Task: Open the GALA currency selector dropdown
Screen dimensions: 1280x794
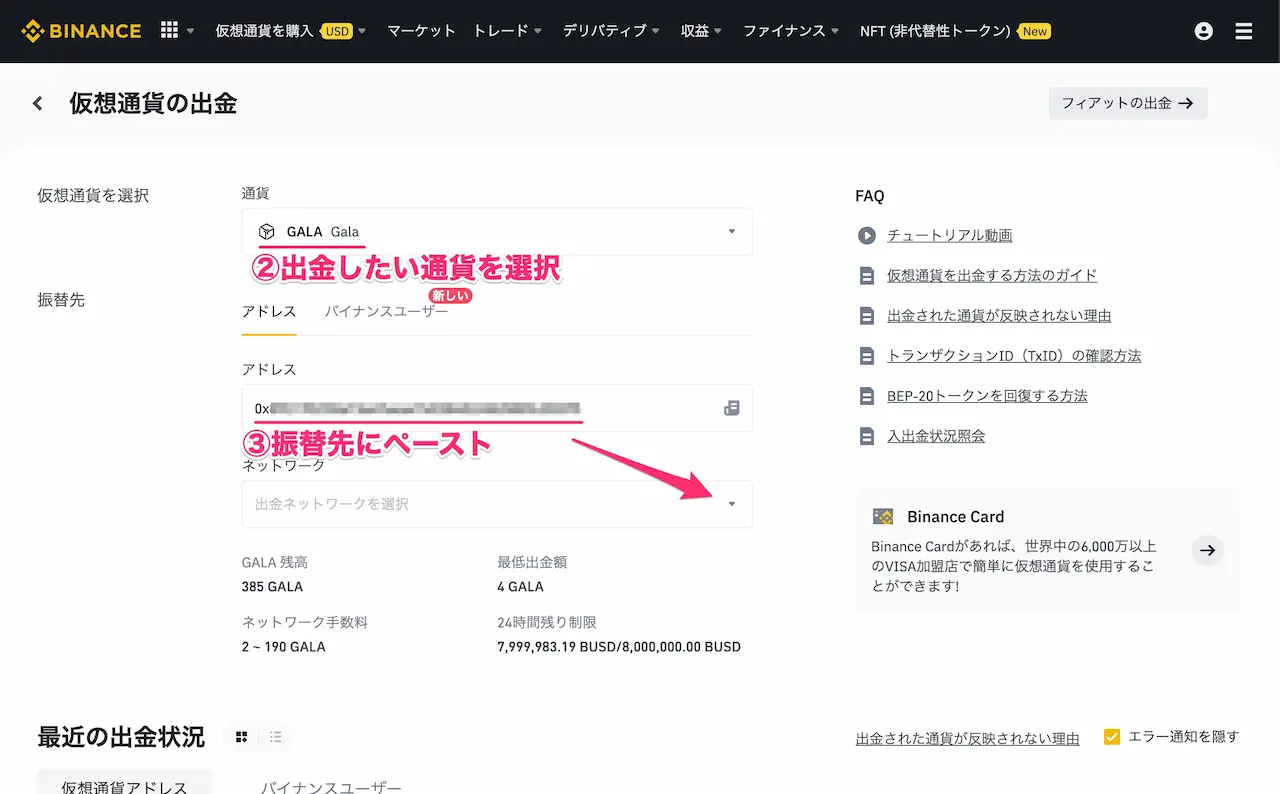Action: [497, 232]
